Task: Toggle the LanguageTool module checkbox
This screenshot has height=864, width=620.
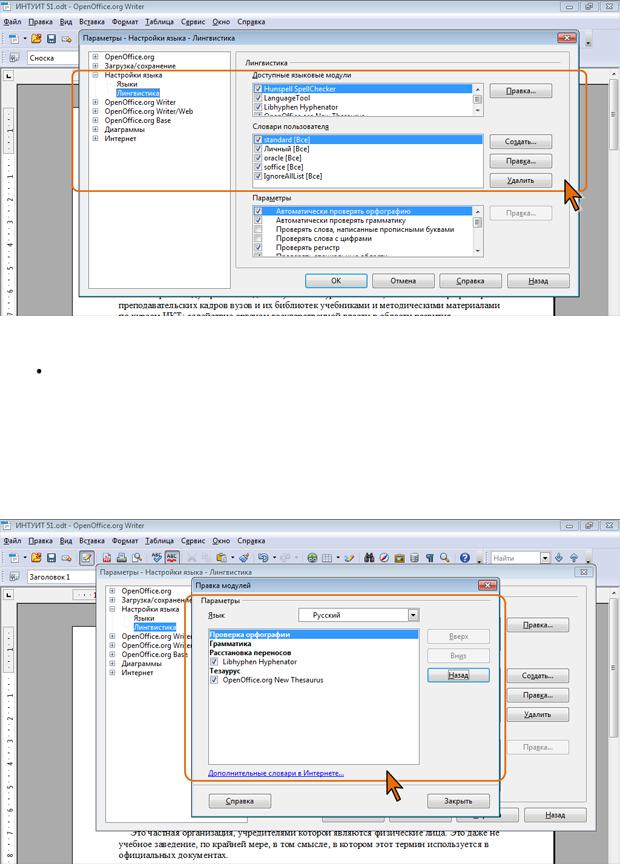Action: click(258, 98)
